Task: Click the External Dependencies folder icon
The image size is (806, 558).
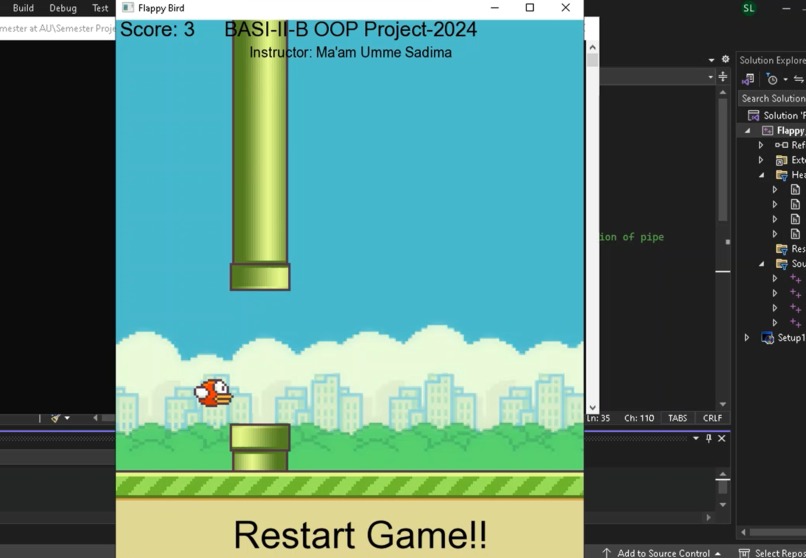Action: (782, 160)
